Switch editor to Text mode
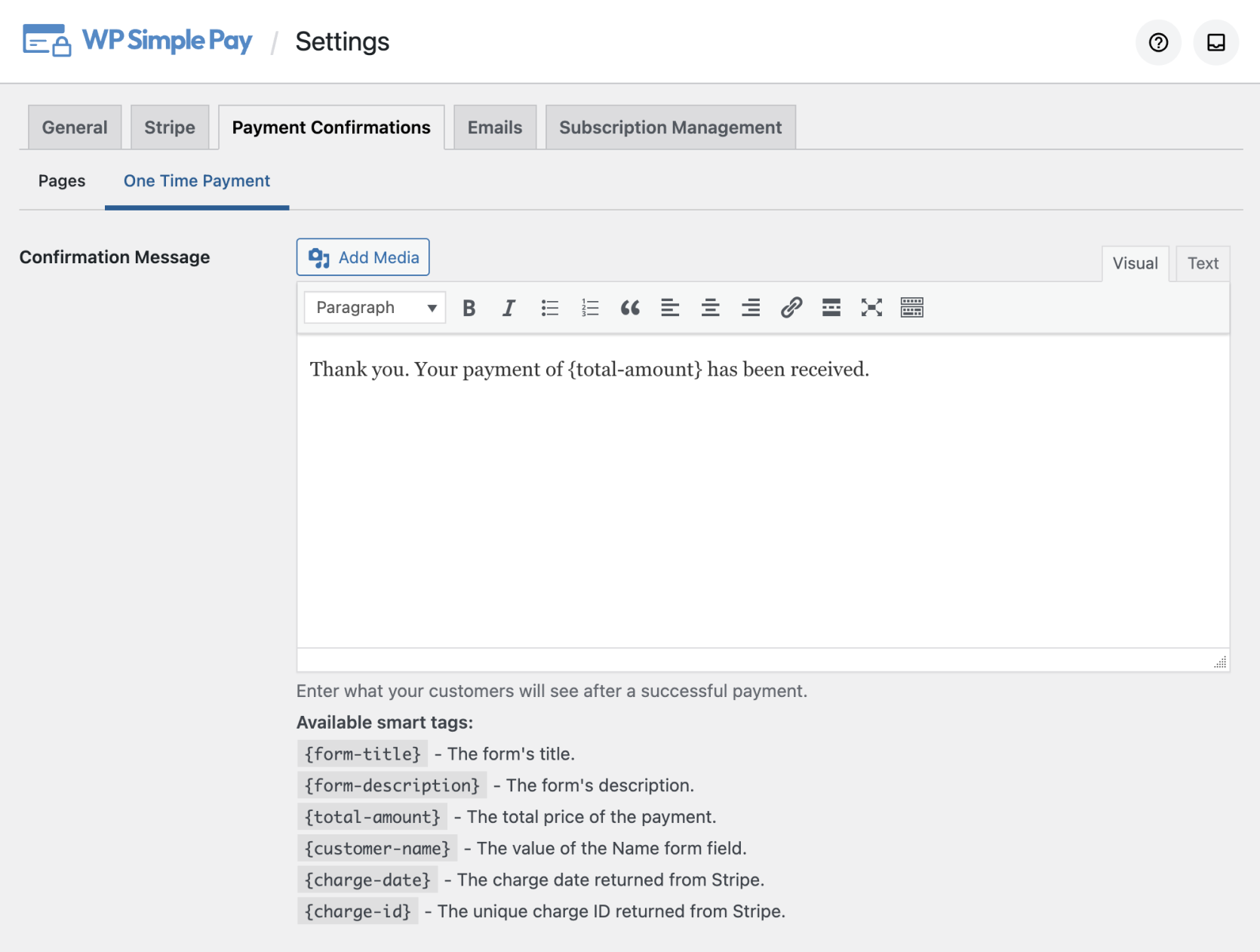Image resolution: width=1260 pixels, height=952 pixels. point(1203,263)
